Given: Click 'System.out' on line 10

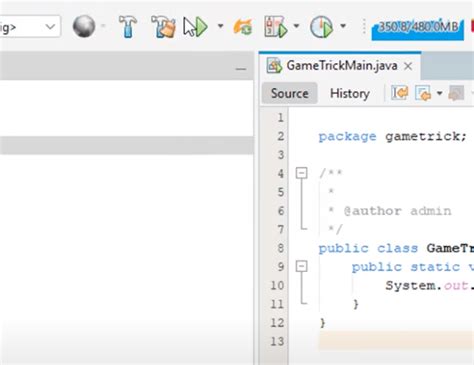Looking at the screenshot, I should click(x=427, y=286).
